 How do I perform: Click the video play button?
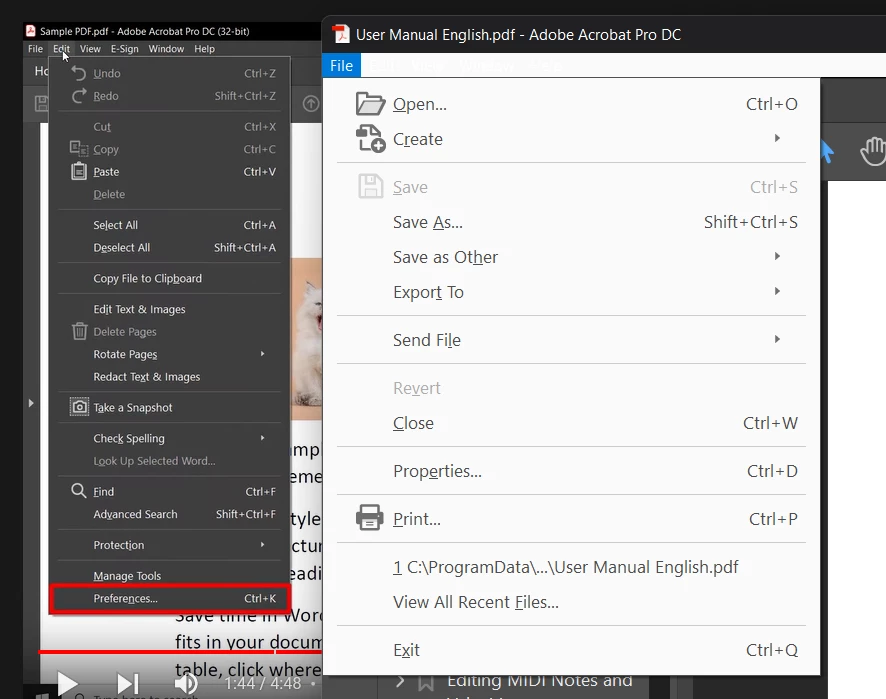coord(67,684)
